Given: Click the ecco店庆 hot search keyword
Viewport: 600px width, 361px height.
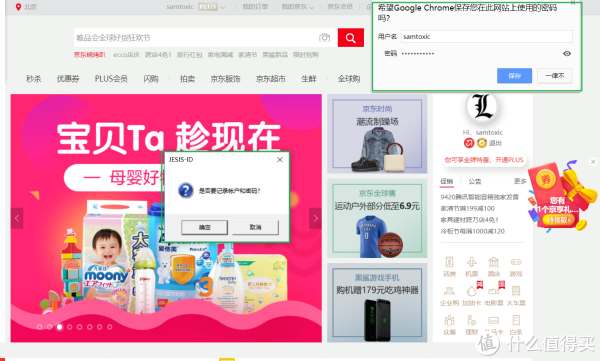Looking at the screenshot, I should click(127, 55).
